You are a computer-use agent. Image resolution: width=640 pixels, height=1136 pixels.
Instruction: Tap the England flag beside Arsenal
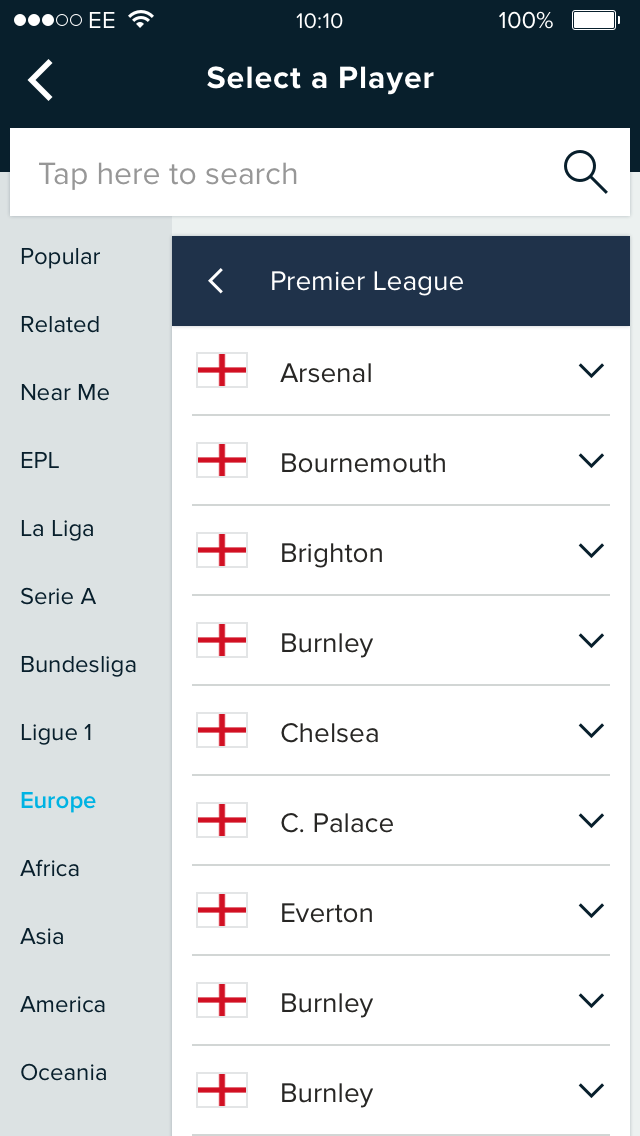tap(222, 371)
